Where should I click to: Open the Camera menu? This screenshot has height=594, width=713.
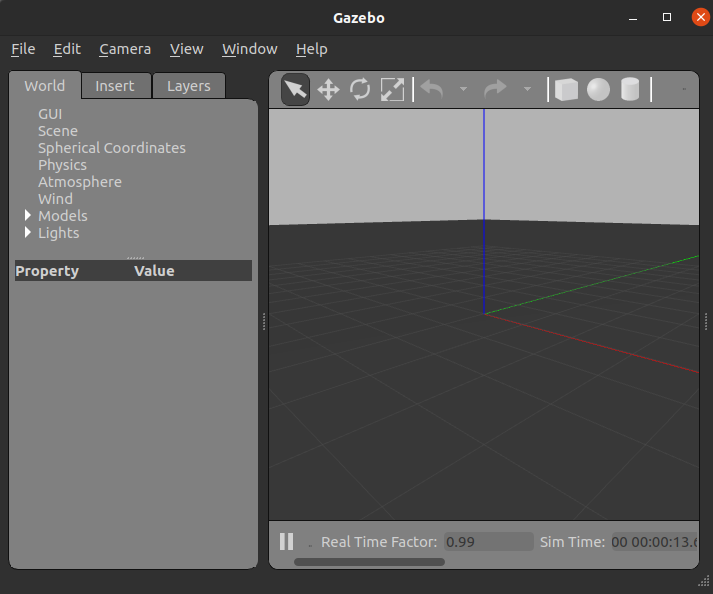(125, 49)
